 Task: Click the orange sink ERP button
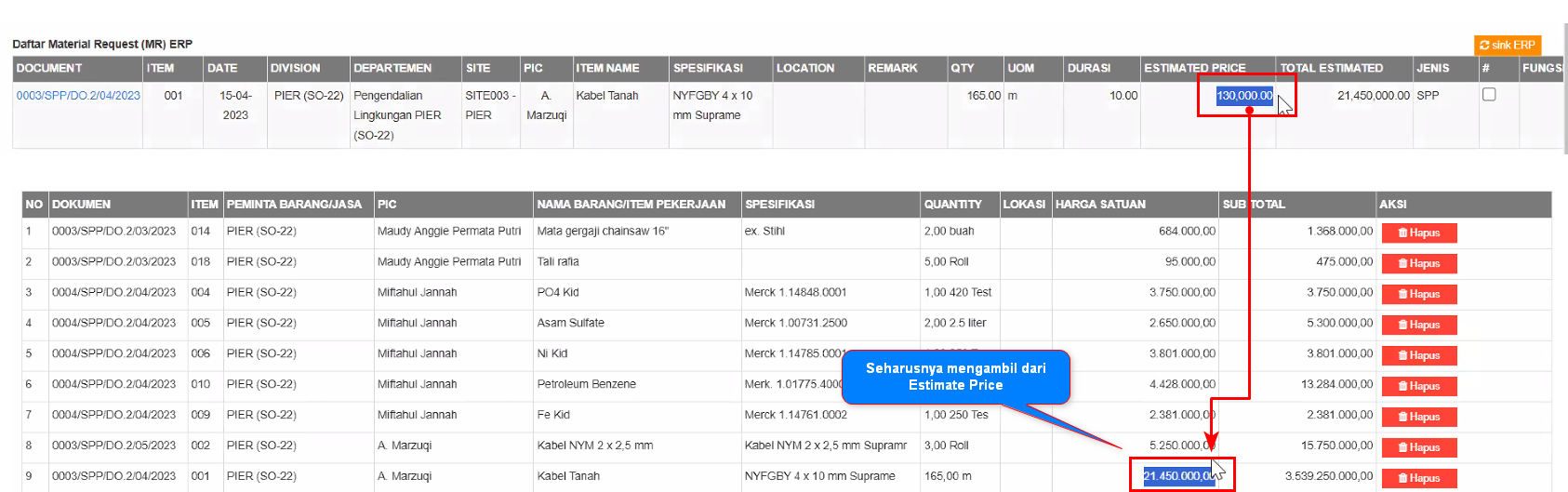click(1507, 45)
